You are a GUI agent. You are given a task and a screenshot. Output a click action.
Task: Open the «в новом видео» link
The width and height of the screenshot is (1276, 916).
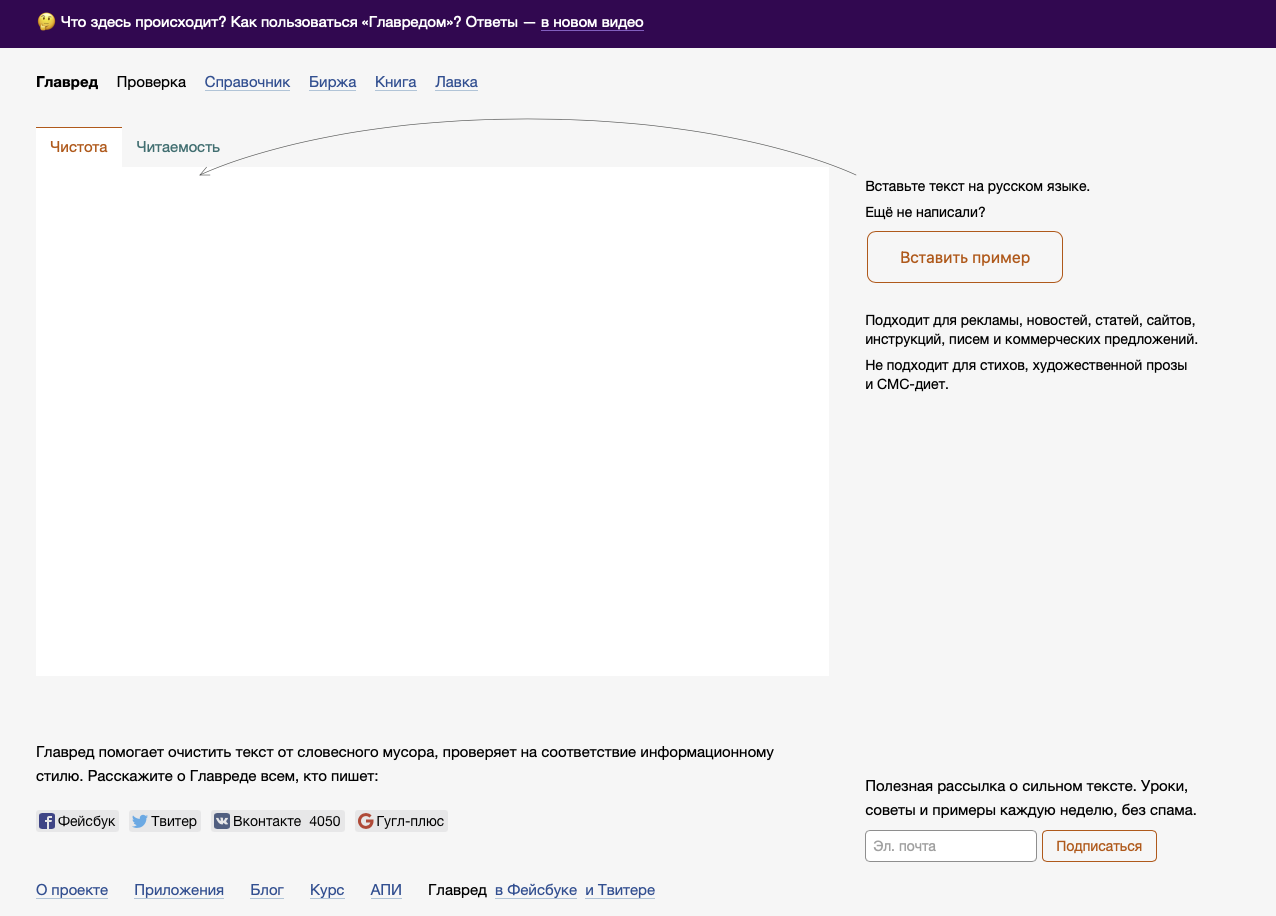click(592, 22)
